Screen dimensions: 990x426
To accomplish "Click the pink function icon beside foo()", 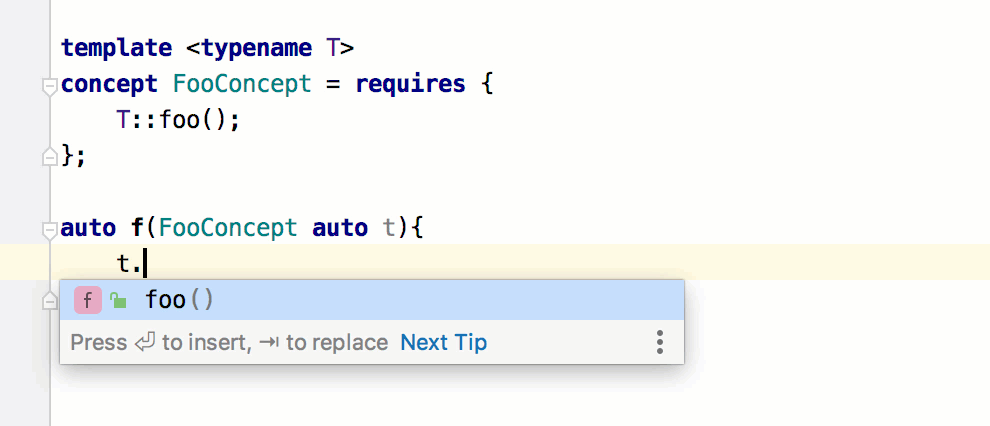I will pos(88,300).
